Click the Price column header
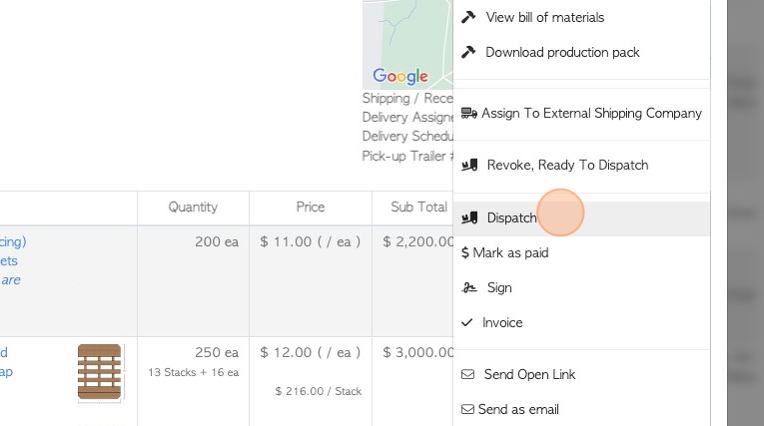764x426 pixels. pyautogui.click(x=310, y=207)
